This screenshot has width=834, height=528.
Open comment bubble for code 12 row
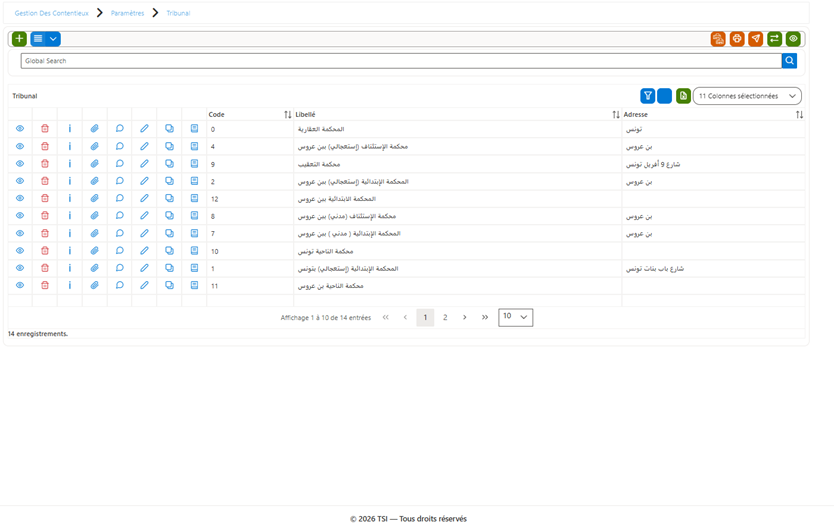tap(120, 198)
